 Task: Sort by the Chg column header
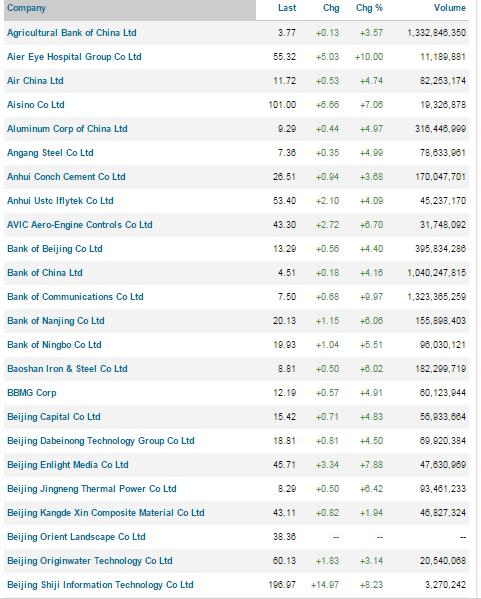pyautogui.click(x=331, y=8)
